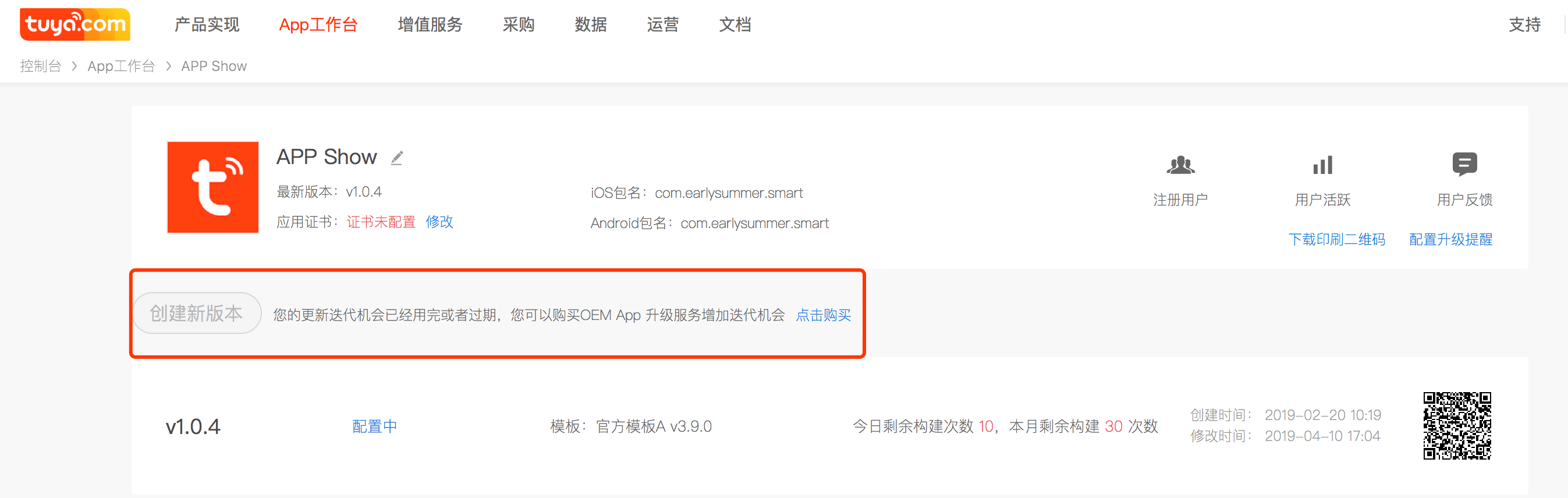
Task: Click the iOS package name com.earlysummer.smart
Action: [x=729, y=193]
